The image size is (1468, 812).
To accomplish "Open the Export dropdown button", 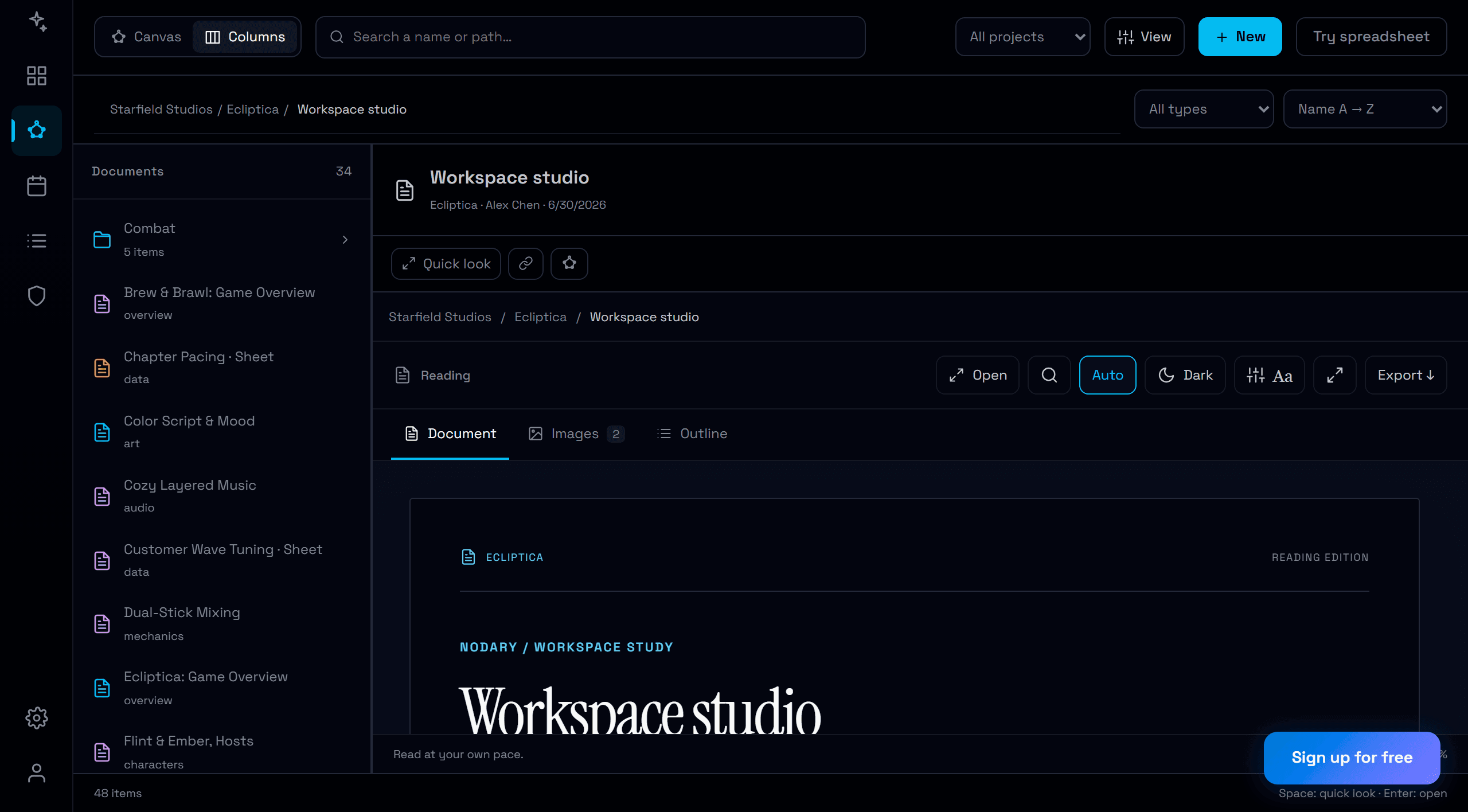I will pyautogui.click(x=1406, y=375).
